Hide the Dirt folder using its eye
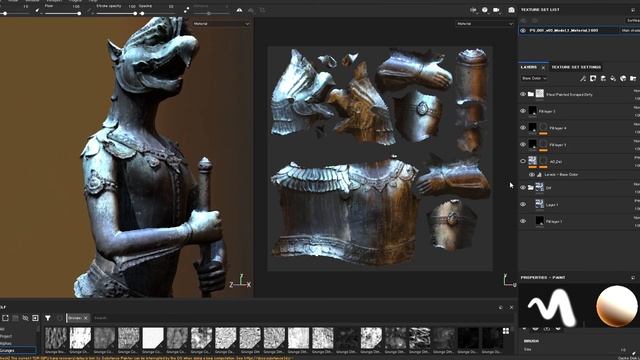 coord(523,188)
